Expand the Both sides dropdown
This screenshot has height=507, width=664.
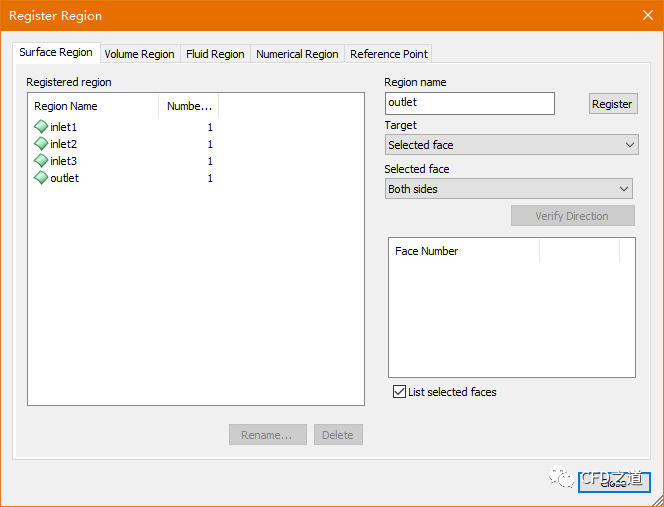[x=509, y=189]
